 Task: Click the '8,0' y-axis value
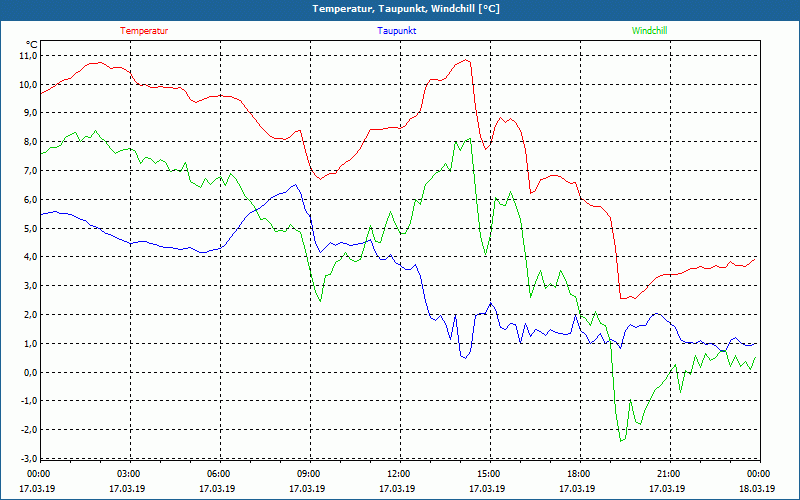coord(31,142)
